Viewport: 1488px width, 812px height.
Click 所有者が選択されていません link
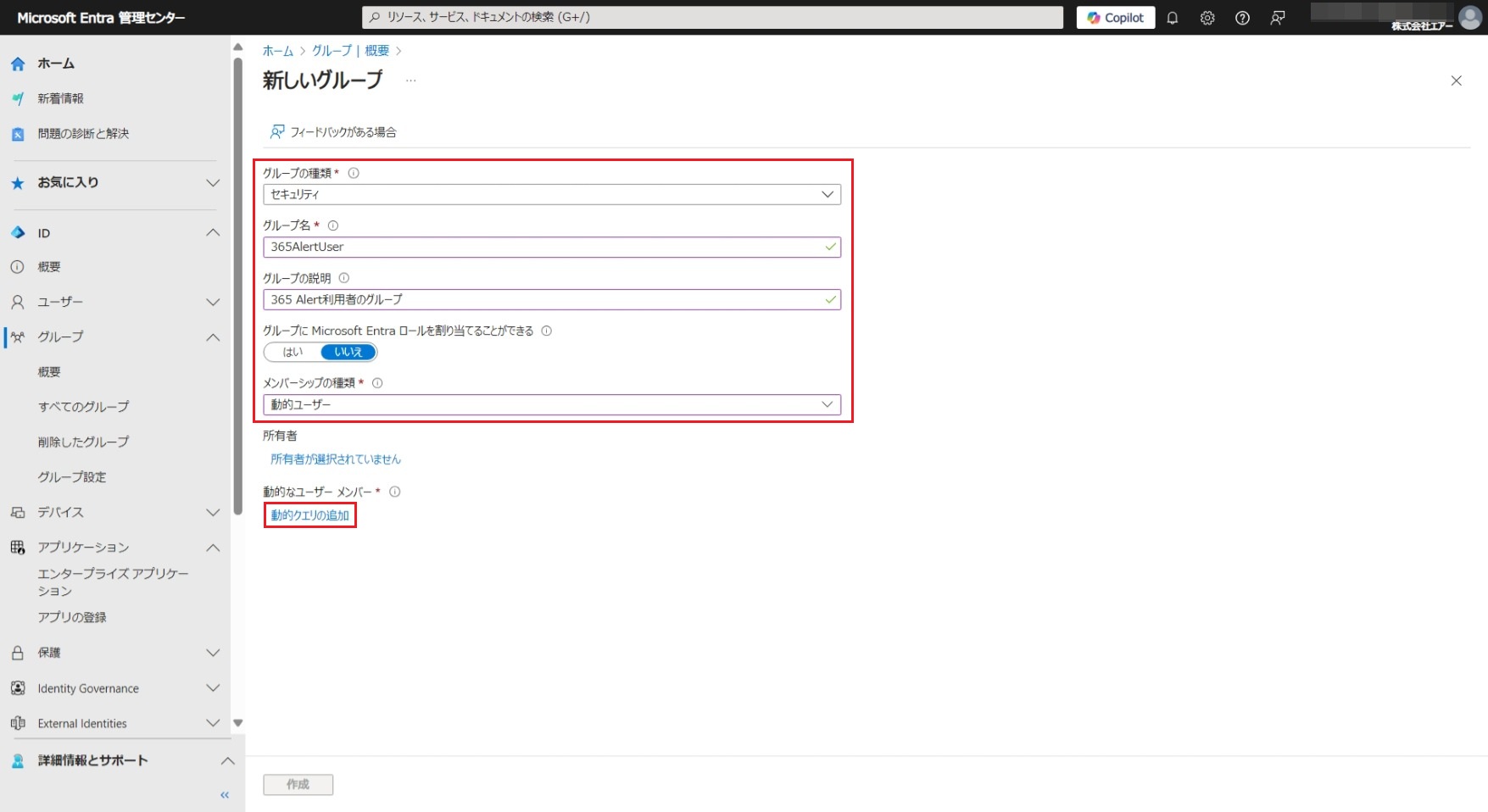tap(335, 459)
